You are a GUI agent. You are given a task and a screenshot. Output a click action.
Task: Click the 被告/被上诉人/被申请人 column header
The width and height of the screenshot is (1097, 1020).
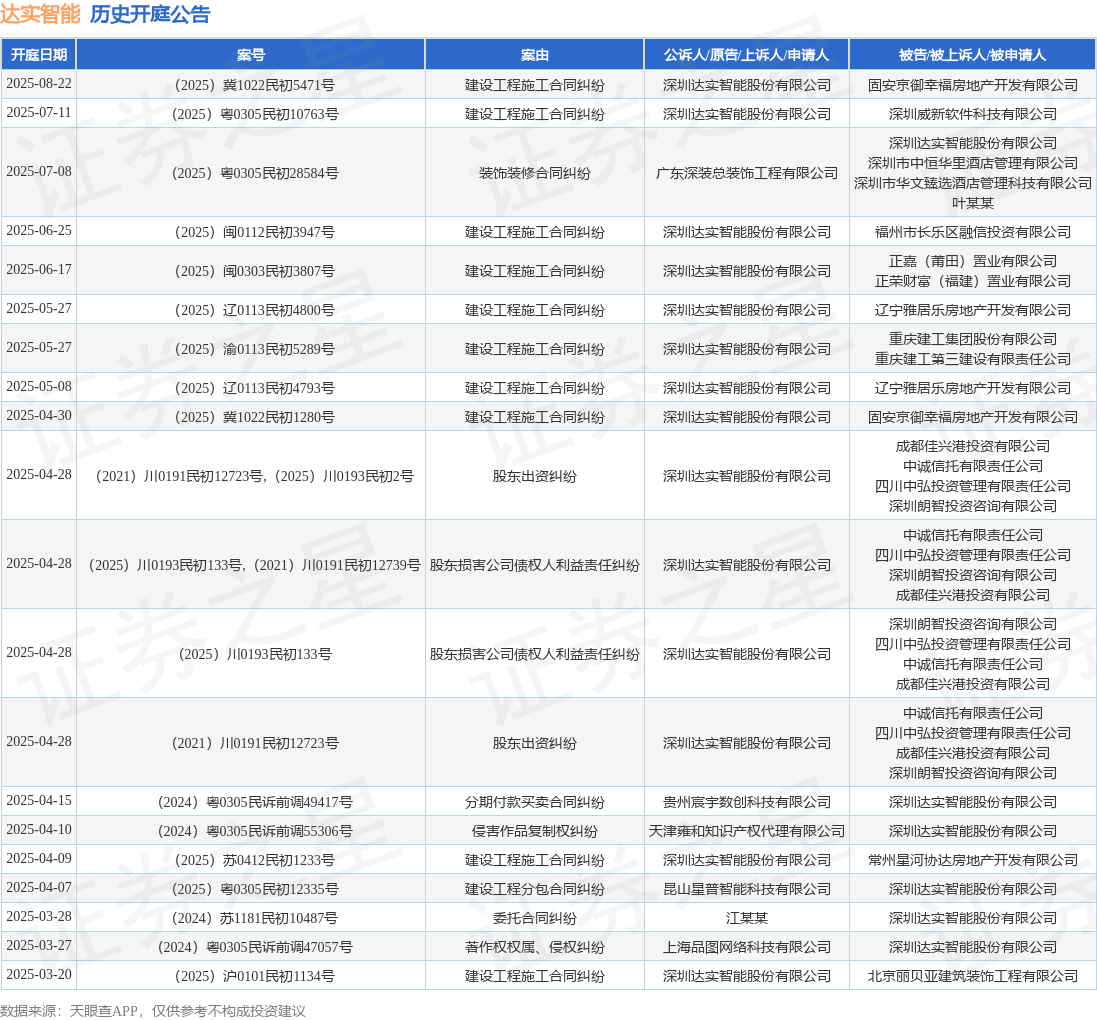pyautogui.click(x=972, y=55)
